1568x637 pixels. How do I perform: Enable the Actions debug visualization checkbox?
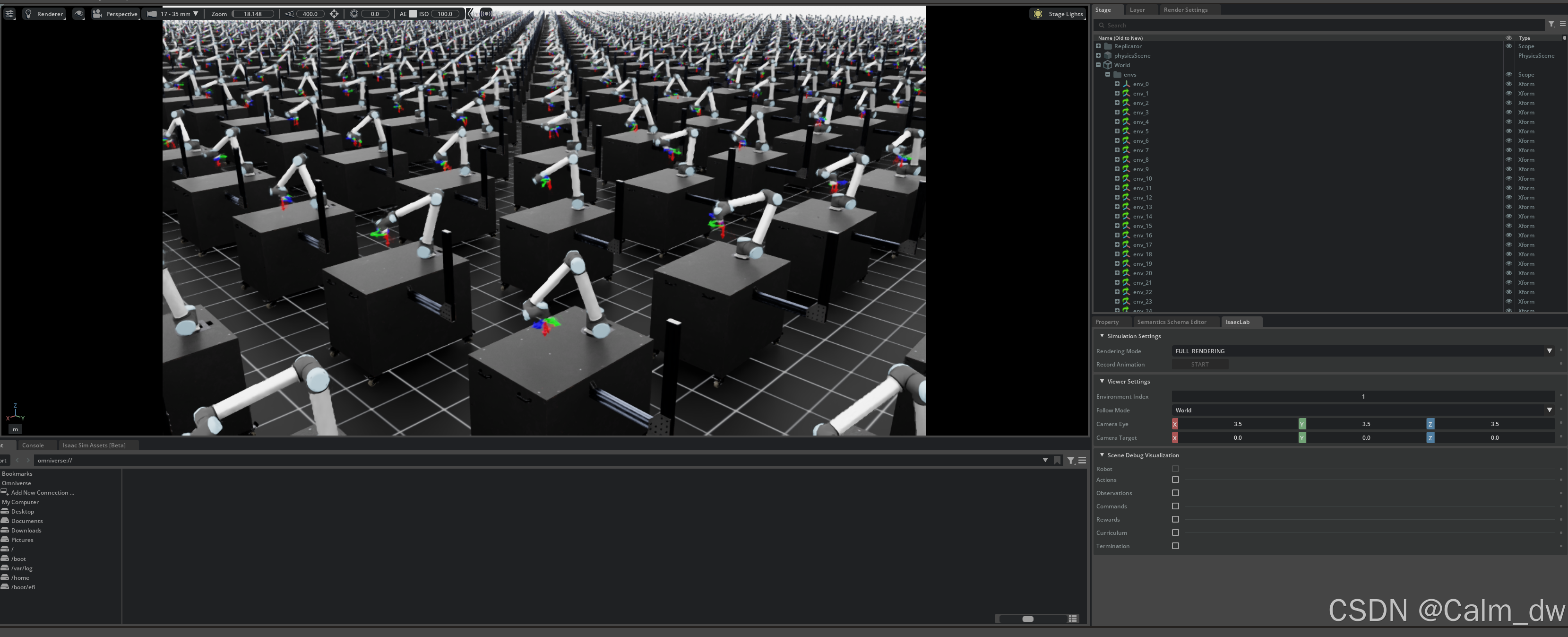click(1175, 480)
